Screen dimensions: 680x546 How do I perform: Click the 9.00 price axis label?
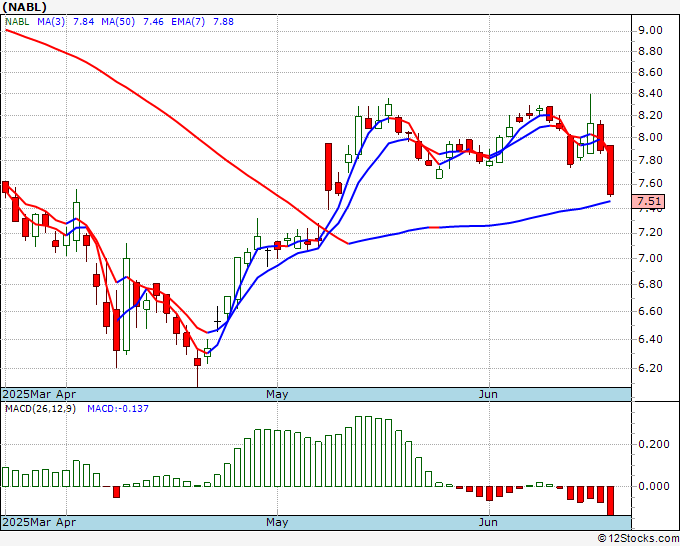click(650, 30)
